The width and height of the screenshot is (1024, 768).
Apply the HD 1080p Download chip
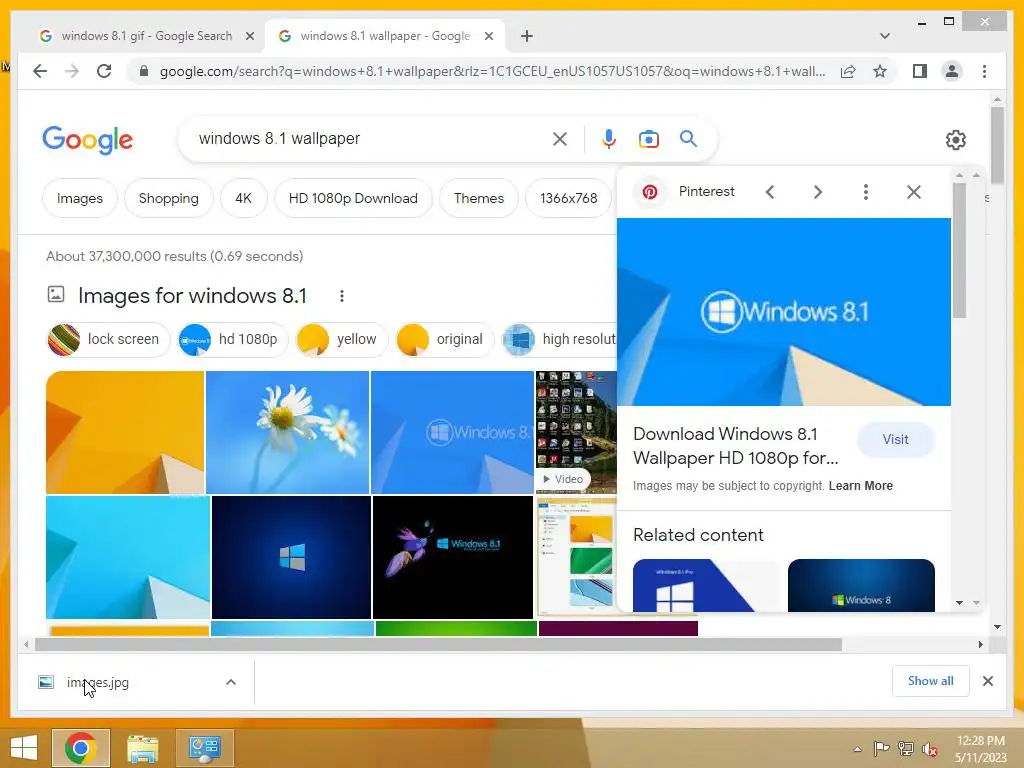[353, 198]
